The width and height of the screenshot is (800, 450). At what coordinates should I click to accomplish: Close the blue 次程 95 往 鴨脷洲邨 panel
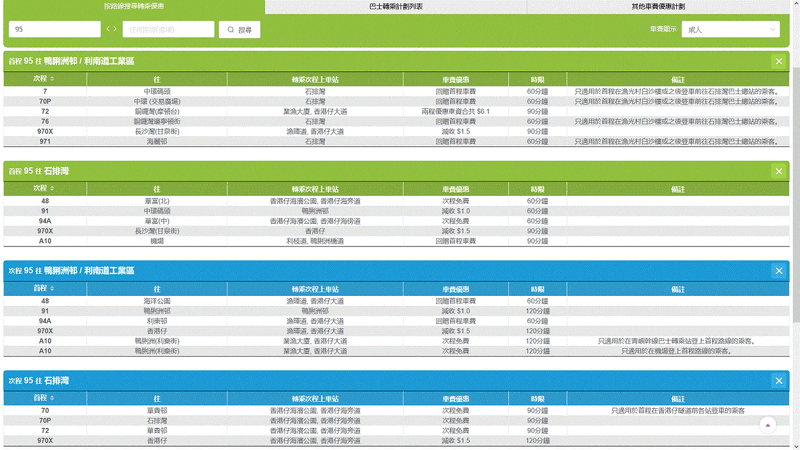click(779, 270)
